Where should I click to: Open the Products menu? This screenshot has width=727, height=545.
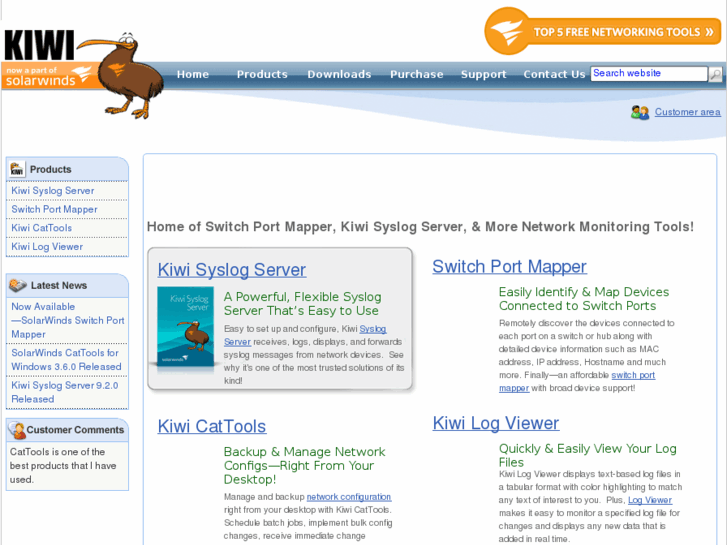pyautogui.click(x=262, y=74)
